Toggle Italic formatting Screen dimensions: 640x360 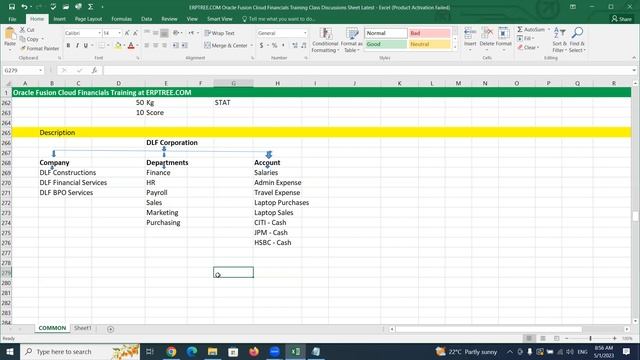click(x=77, y=45)
